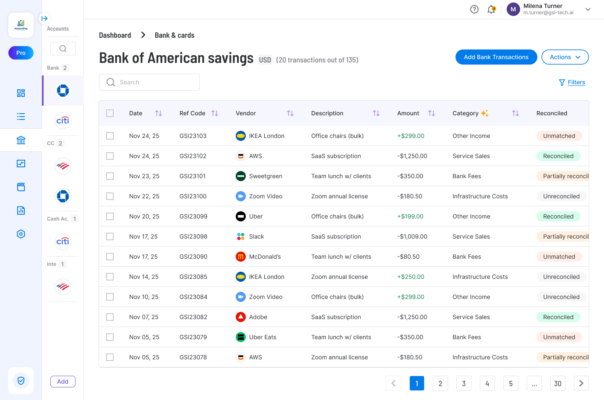The width and height of the screenshot is (604, 400).
Task: Sort the table by the Amount column
Action: tap(431, 113)
